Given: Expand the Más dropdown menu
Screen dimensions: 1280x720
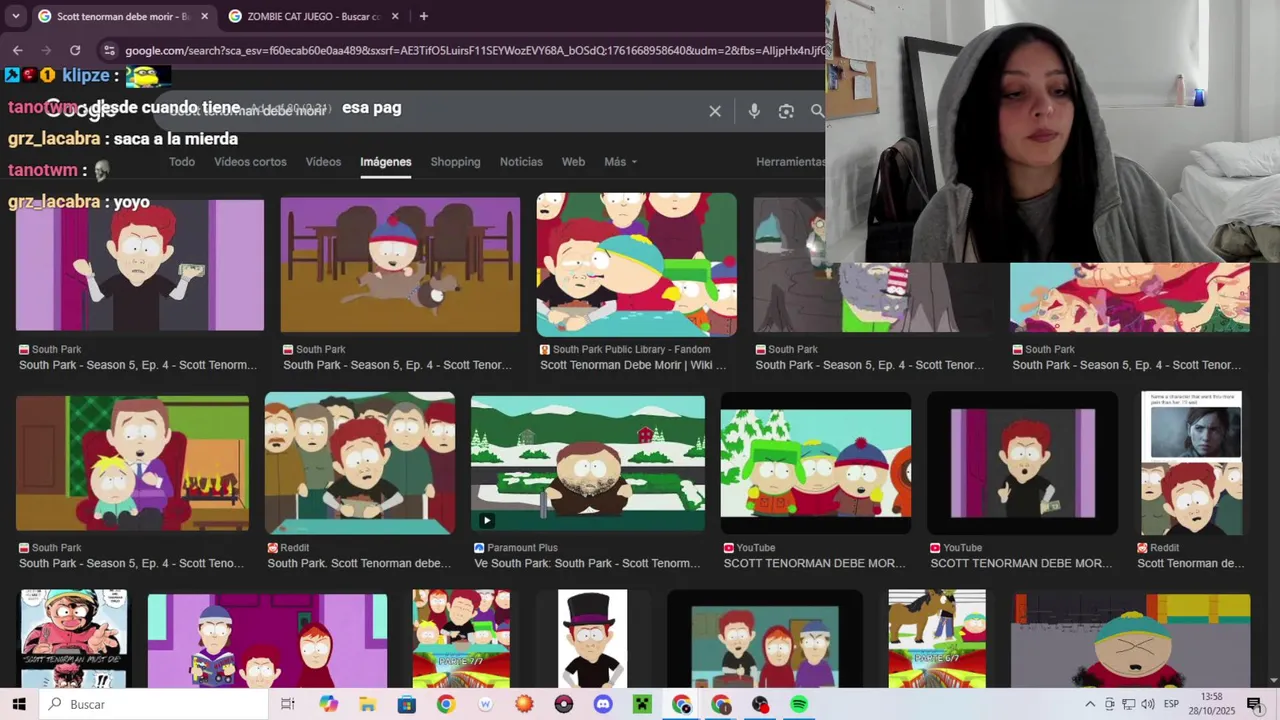Looking at the screenshot, I should click(x=620, y=161).
